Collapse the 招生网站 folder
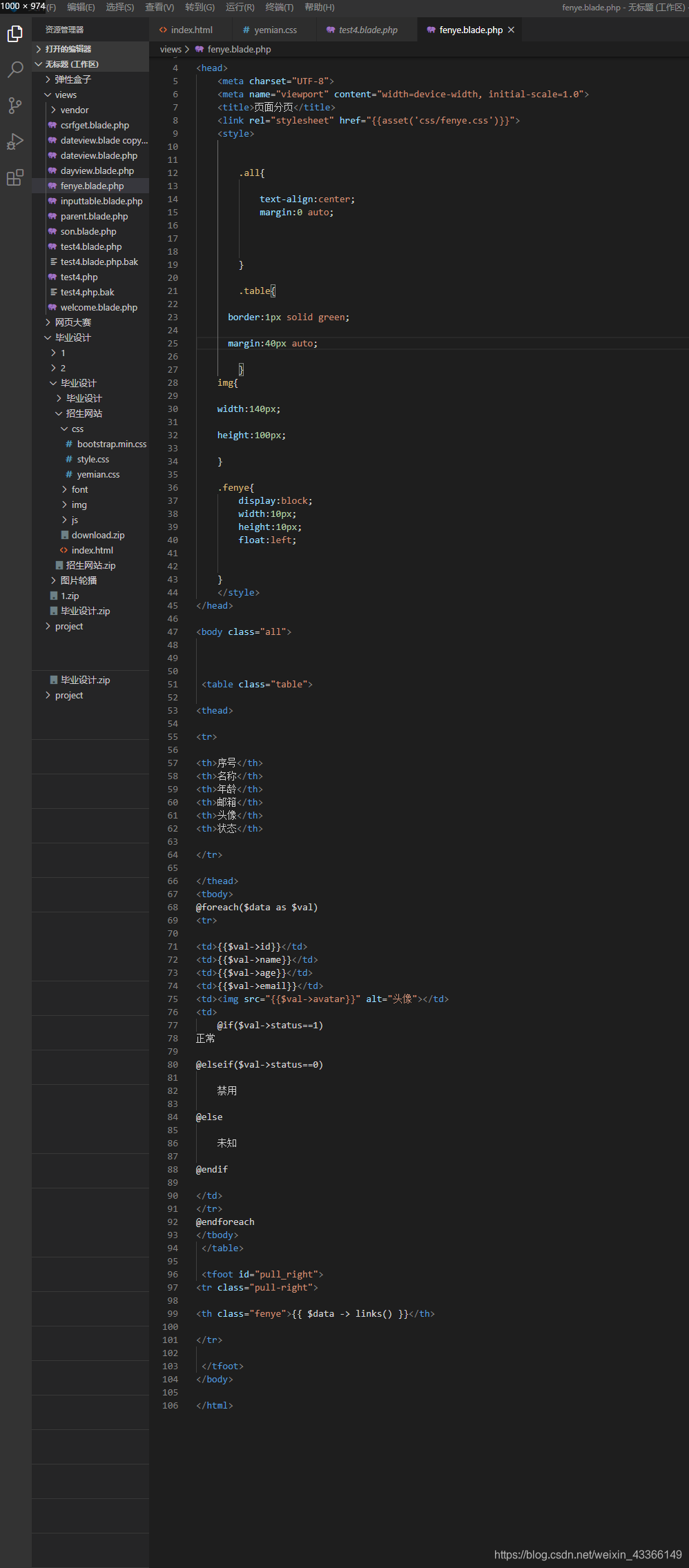Image resolution: width=689 pixels, height=1568 pixels. [59, 413]
